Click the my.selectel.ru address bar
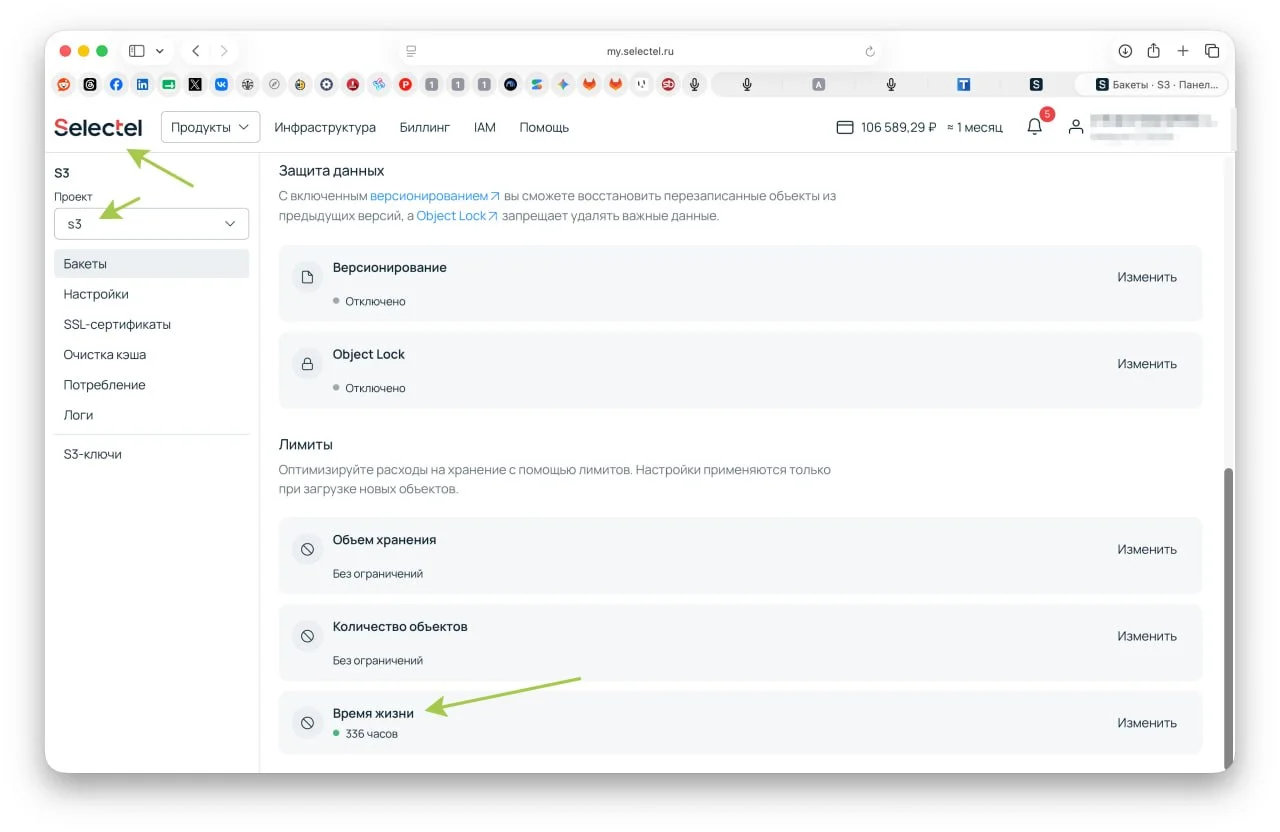The height and width of the screenshot is (832, 1280). pos(640,51)
